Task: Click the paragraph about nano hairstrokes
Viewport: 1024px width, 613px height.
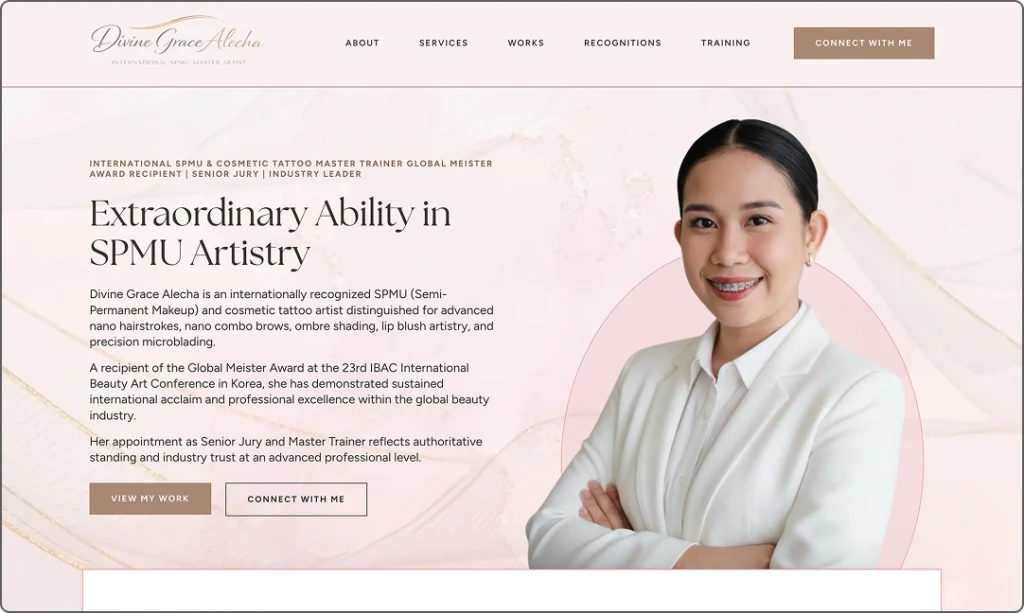Action: tap(291, 318)
